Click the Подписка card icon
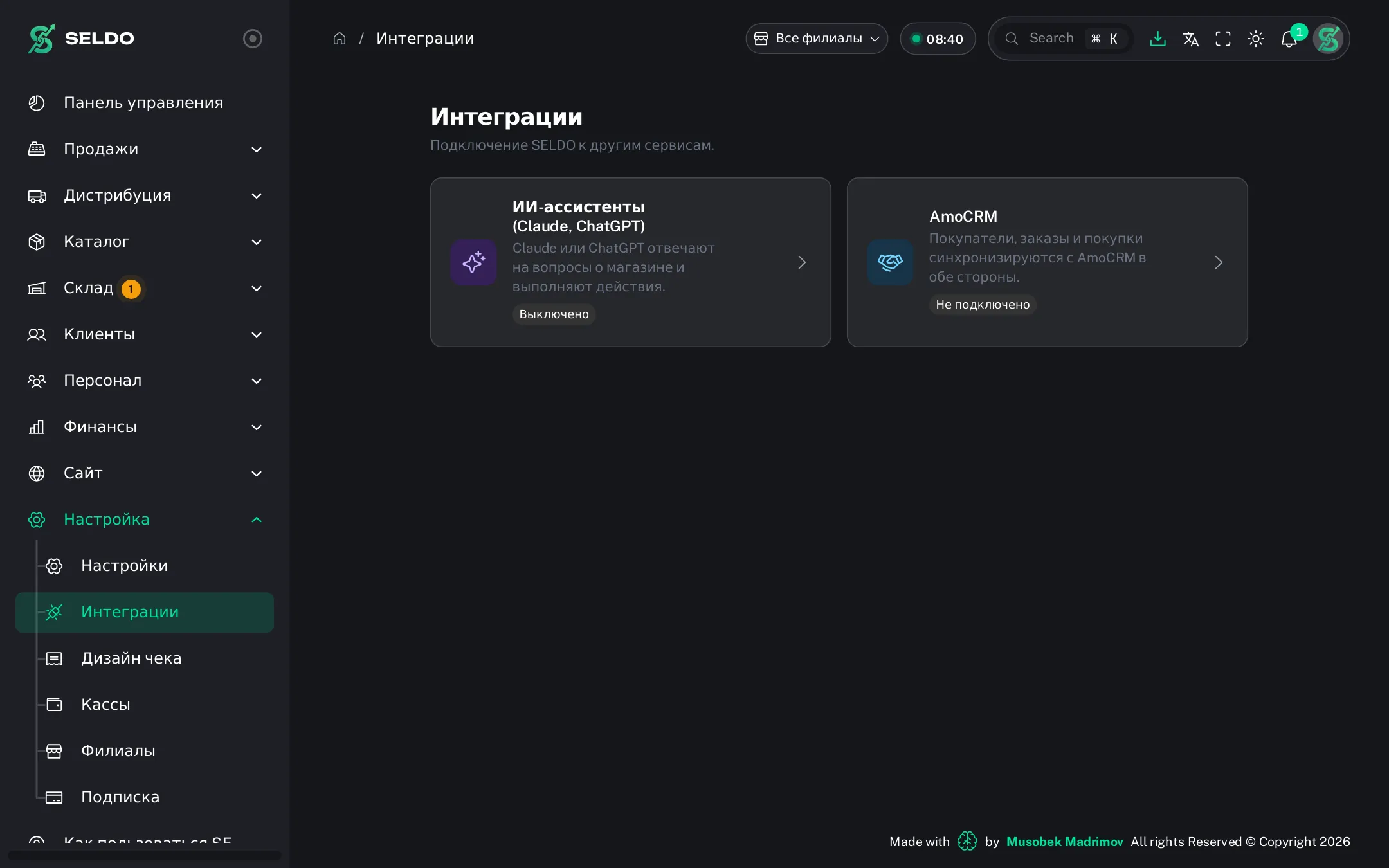Screen dimensions: 1389x868 54,797
